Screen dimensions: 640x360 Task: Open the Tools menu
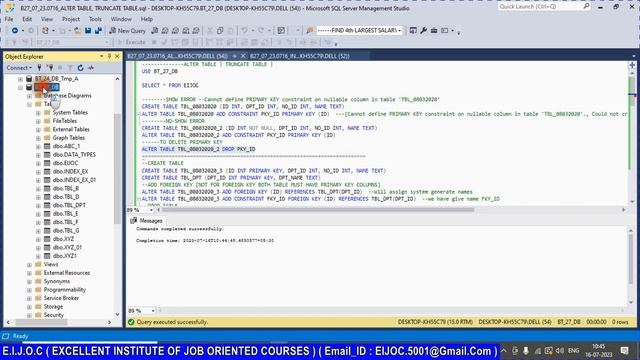(x=95, y=19)
